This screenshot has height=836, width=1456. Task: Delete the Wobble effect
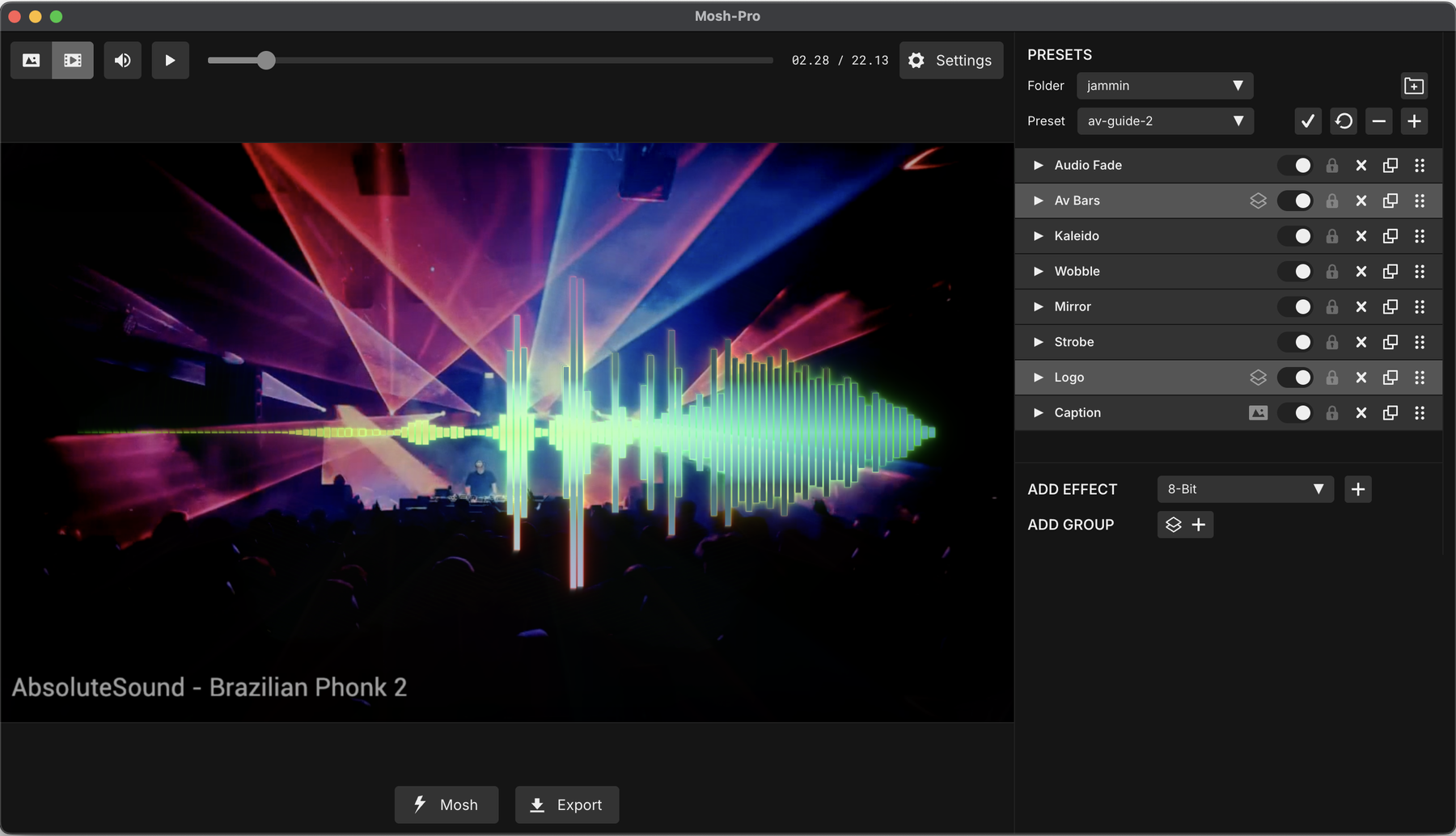click(x=1361, y=272)
